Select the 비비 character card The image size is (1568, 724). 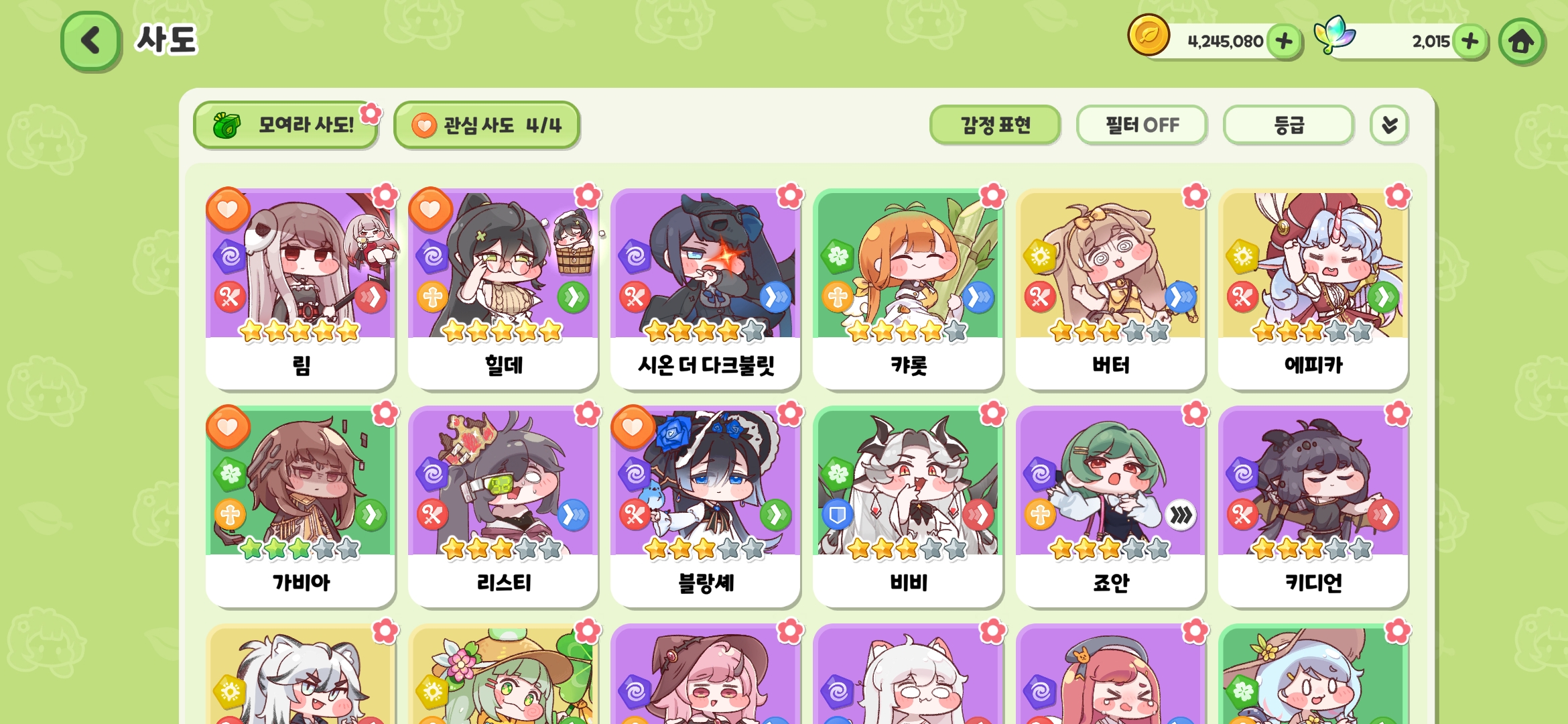coord(908,507)
